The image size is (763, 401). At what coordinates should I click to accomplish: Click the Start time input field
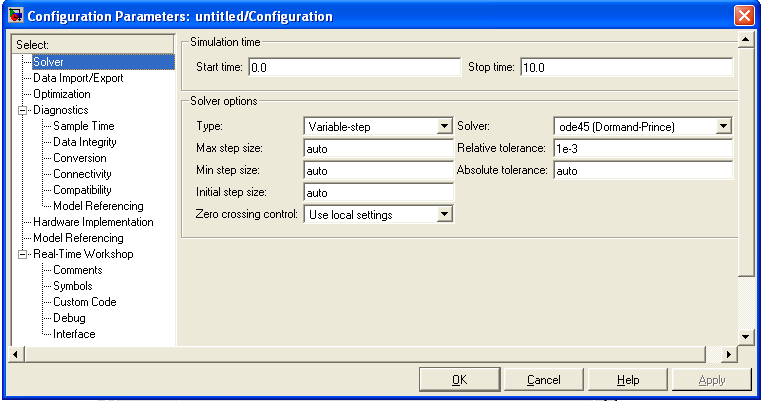(x=352, y=68)
